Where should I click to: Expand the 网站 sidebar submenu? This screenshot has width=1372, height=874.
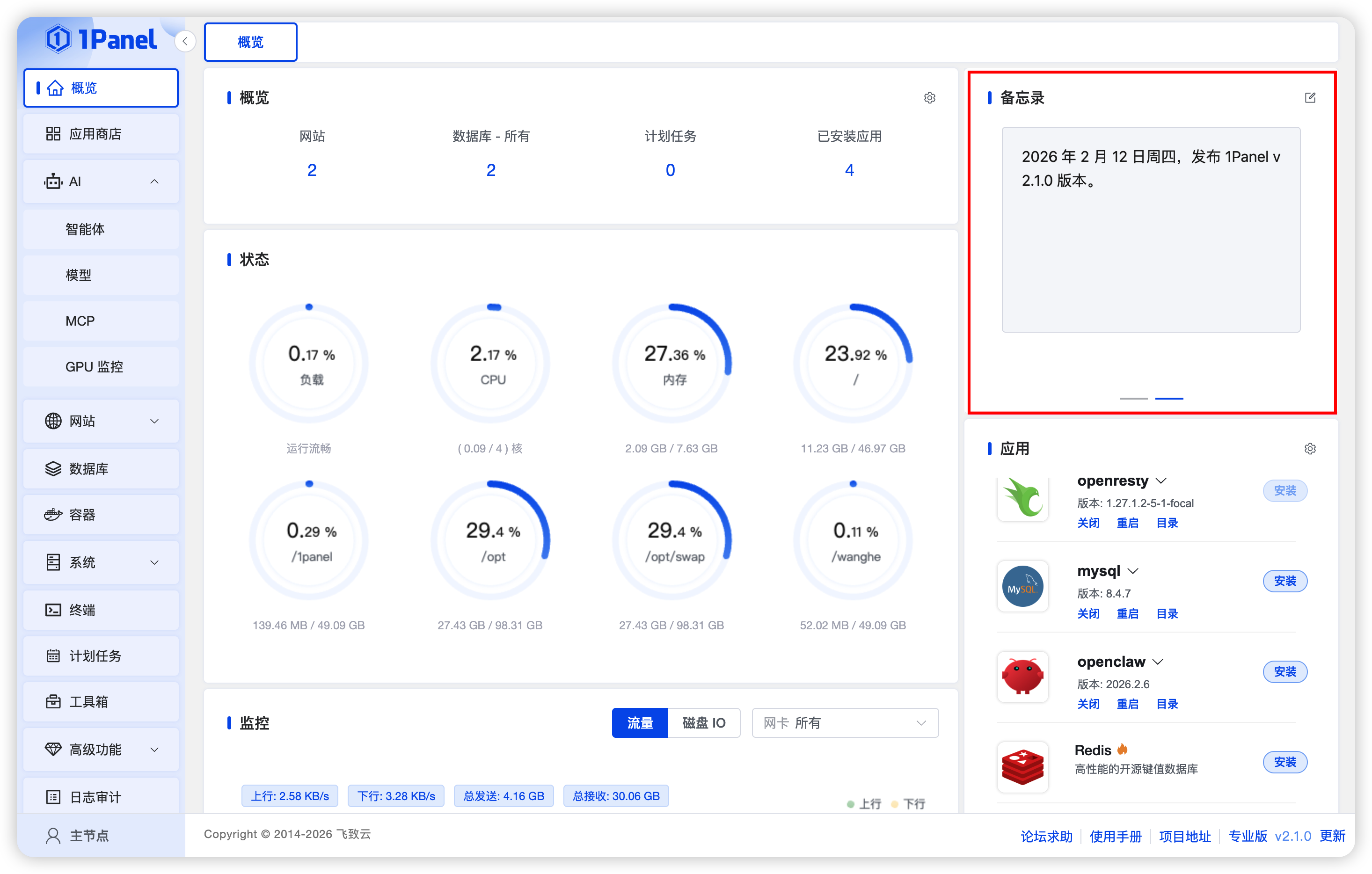point(101,421)
